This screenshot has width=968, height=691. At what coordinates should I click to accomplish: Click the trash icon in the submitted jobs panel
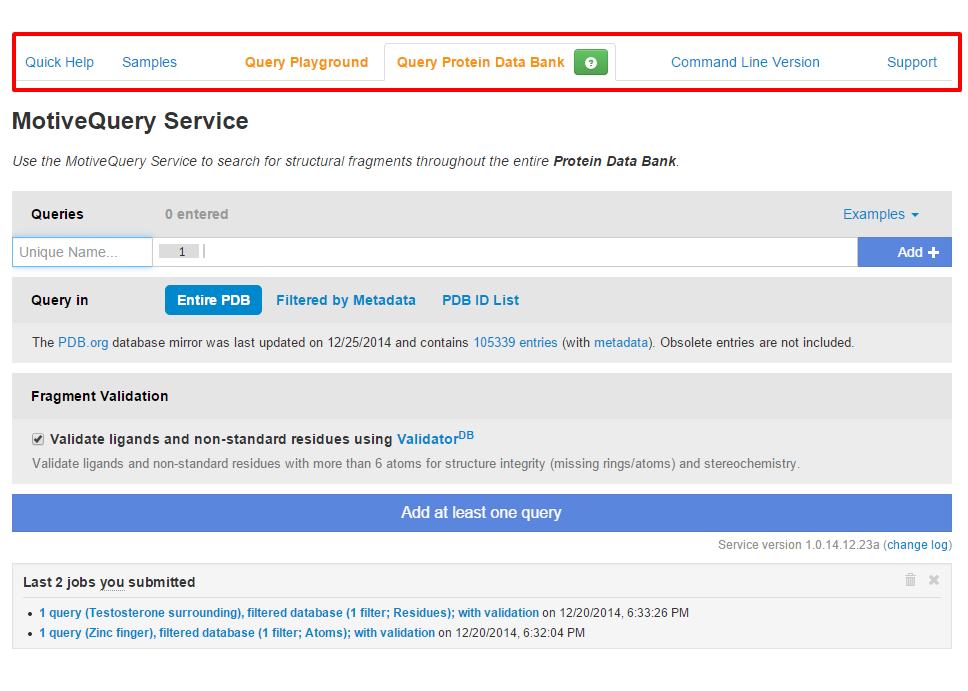click(x=910, y=580)
